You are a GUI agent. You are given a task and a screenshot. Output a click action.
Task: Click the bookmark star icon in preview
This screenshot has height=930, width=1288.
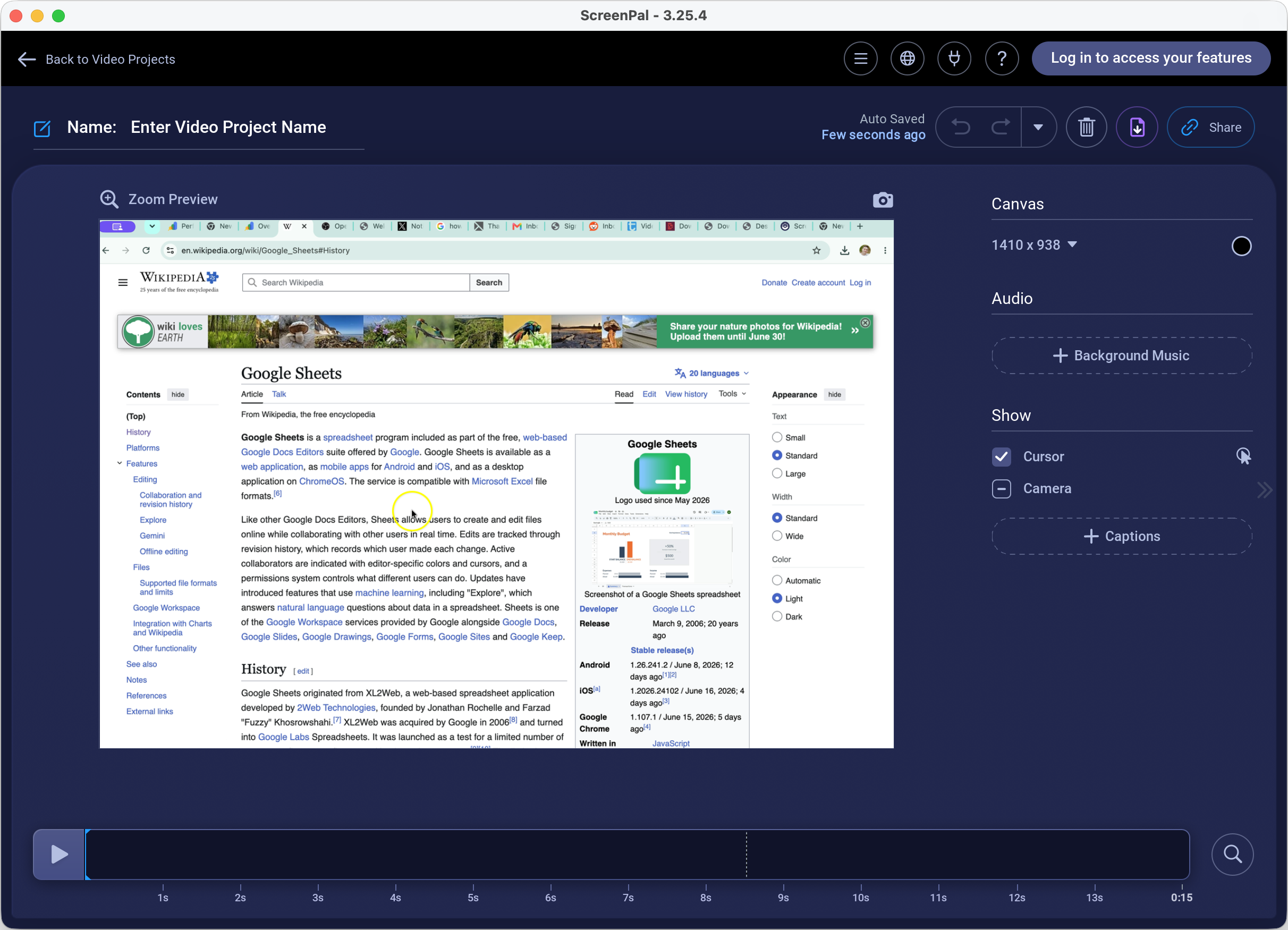(x=816, y=250)
